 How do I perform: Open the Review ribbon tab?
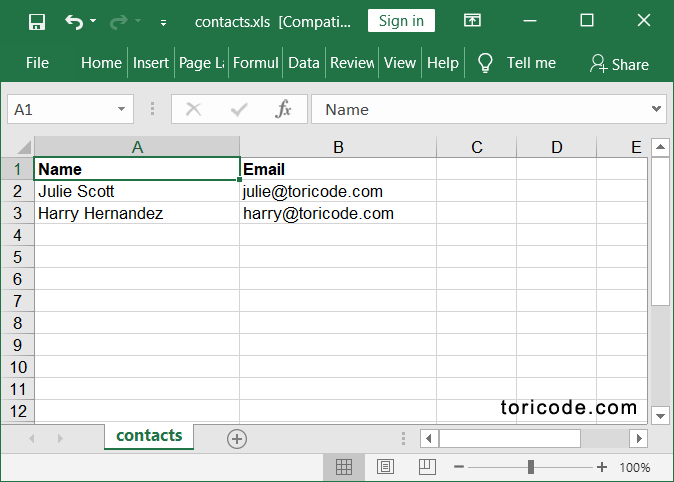(352, 63)
